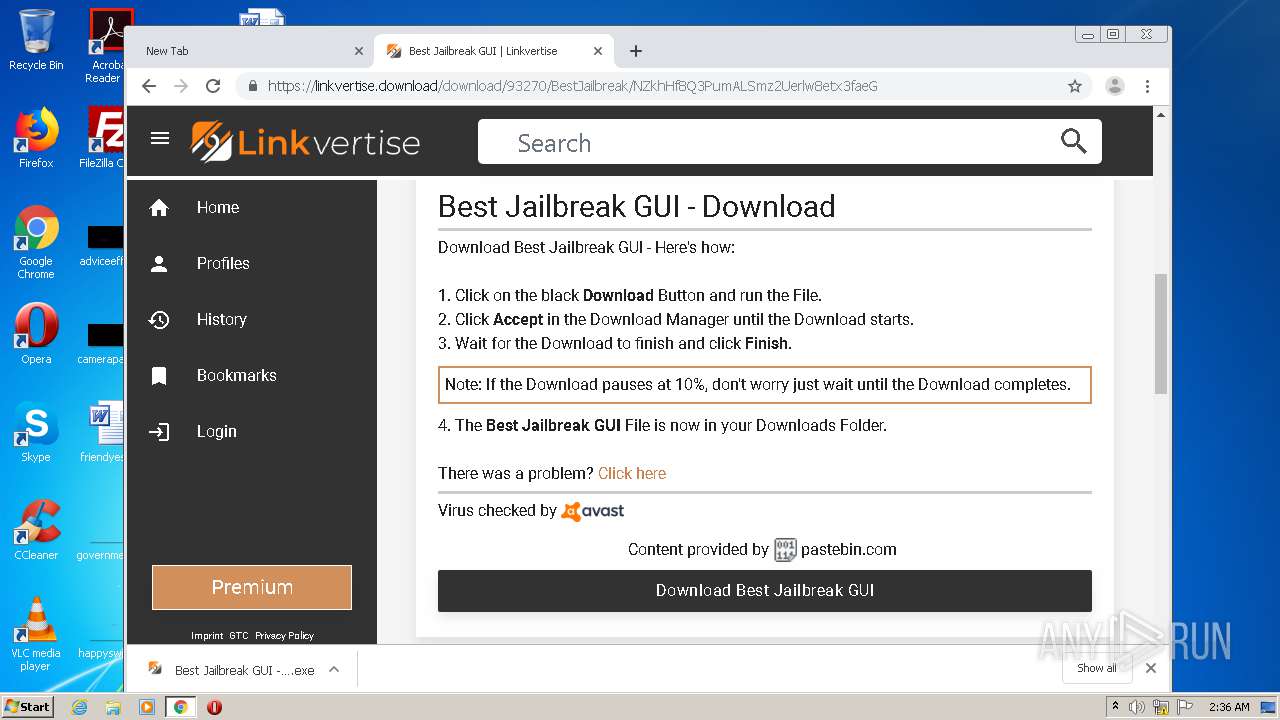This screenshot has width=1280, height=720.
Task: Click the address bar URL
Action: point(573,86)
